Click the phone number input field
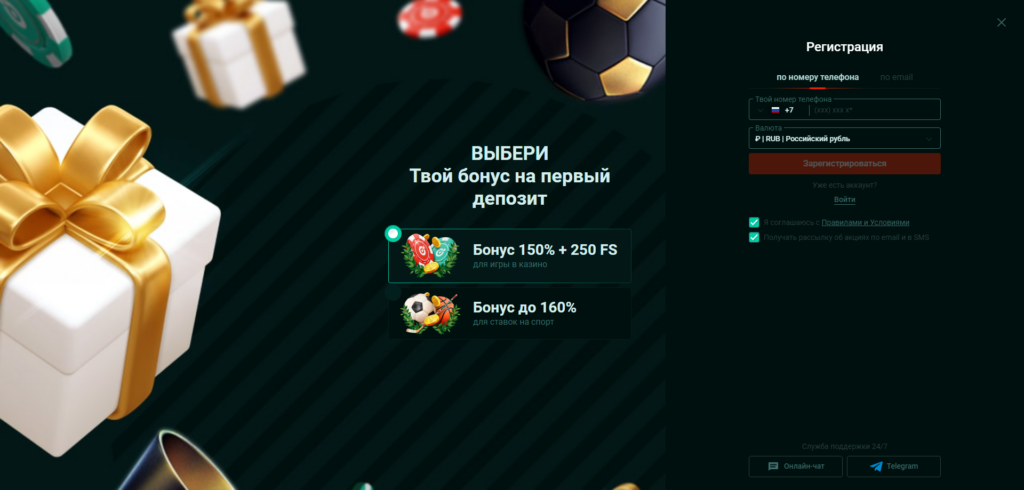This screenshot has height=490, width=1024. (x=874, y=110)
